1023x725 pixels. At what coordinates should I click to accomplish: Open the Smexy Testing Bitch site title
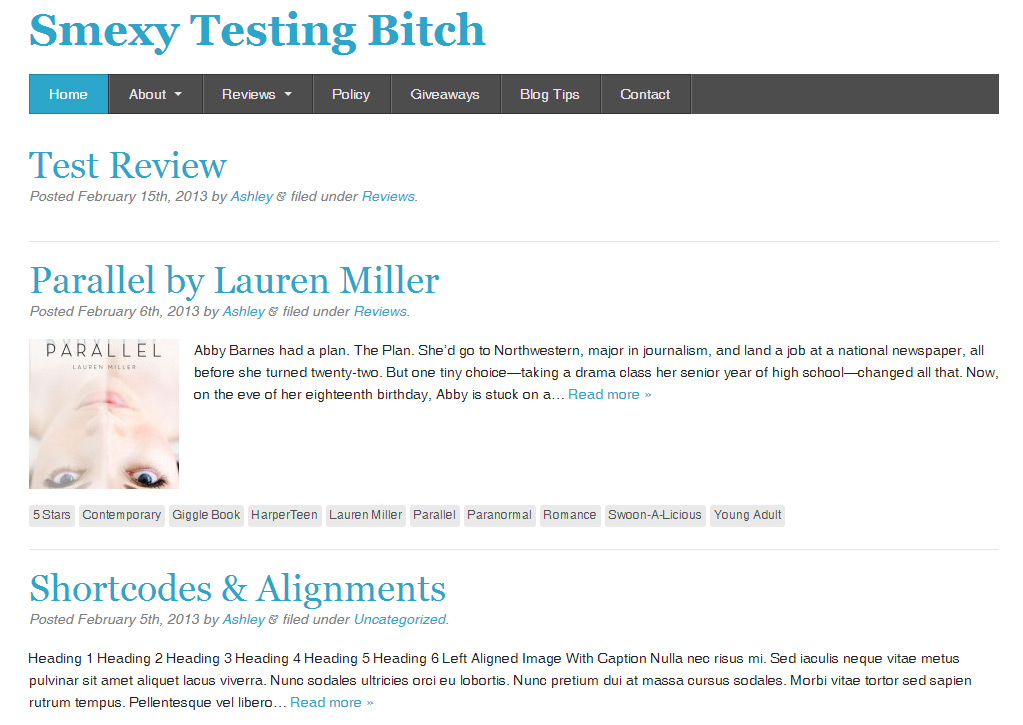coord(257,30)
